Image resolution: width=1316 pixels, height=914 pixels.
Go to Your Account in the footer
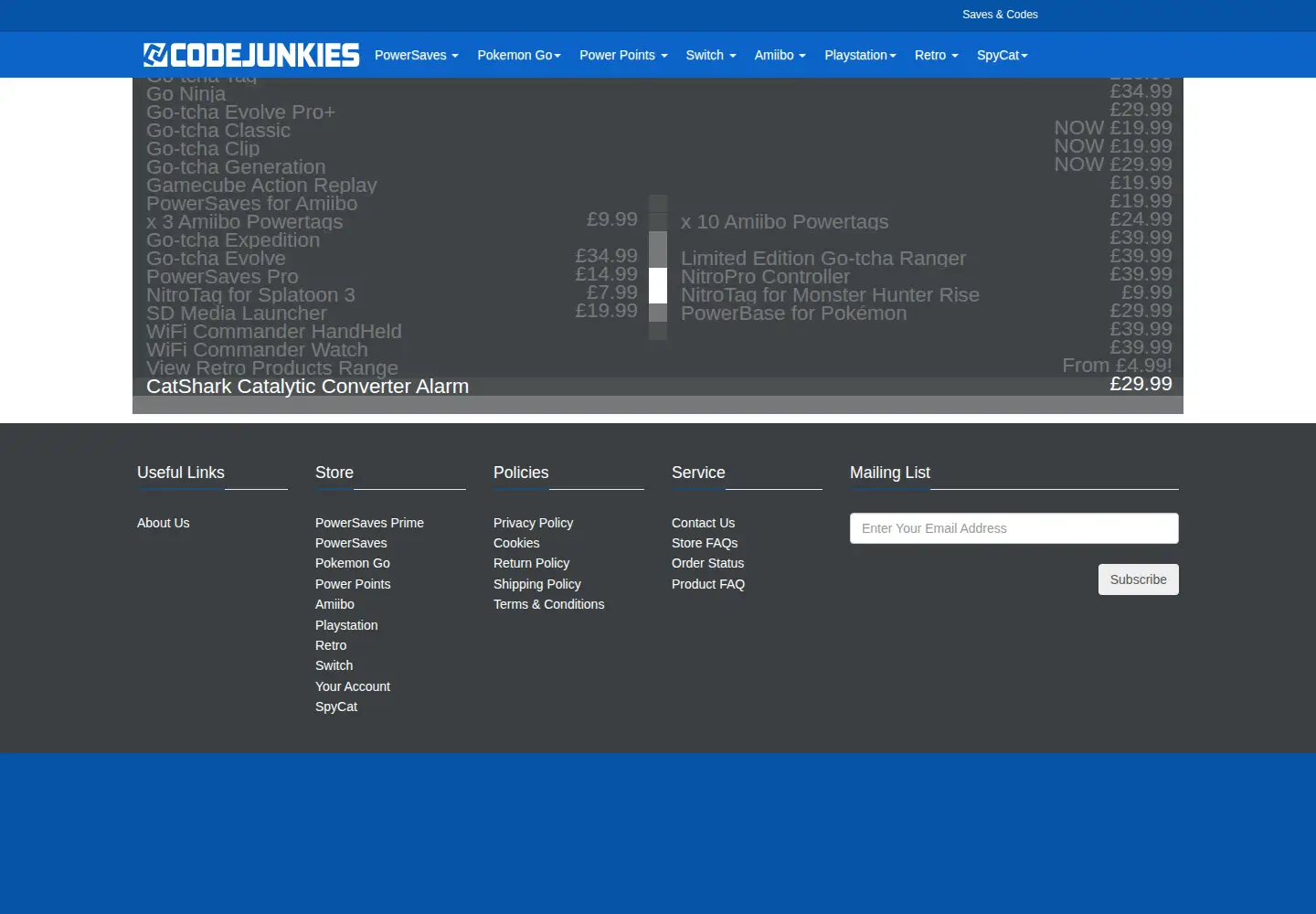[x=353, y=686]
